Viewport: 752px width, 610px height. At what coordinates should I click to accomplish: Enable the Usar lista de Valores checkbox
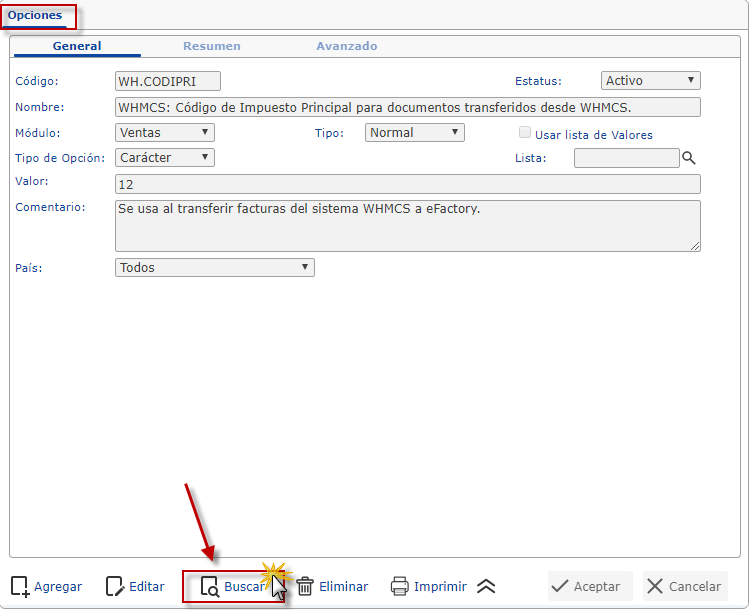(525, 132)
